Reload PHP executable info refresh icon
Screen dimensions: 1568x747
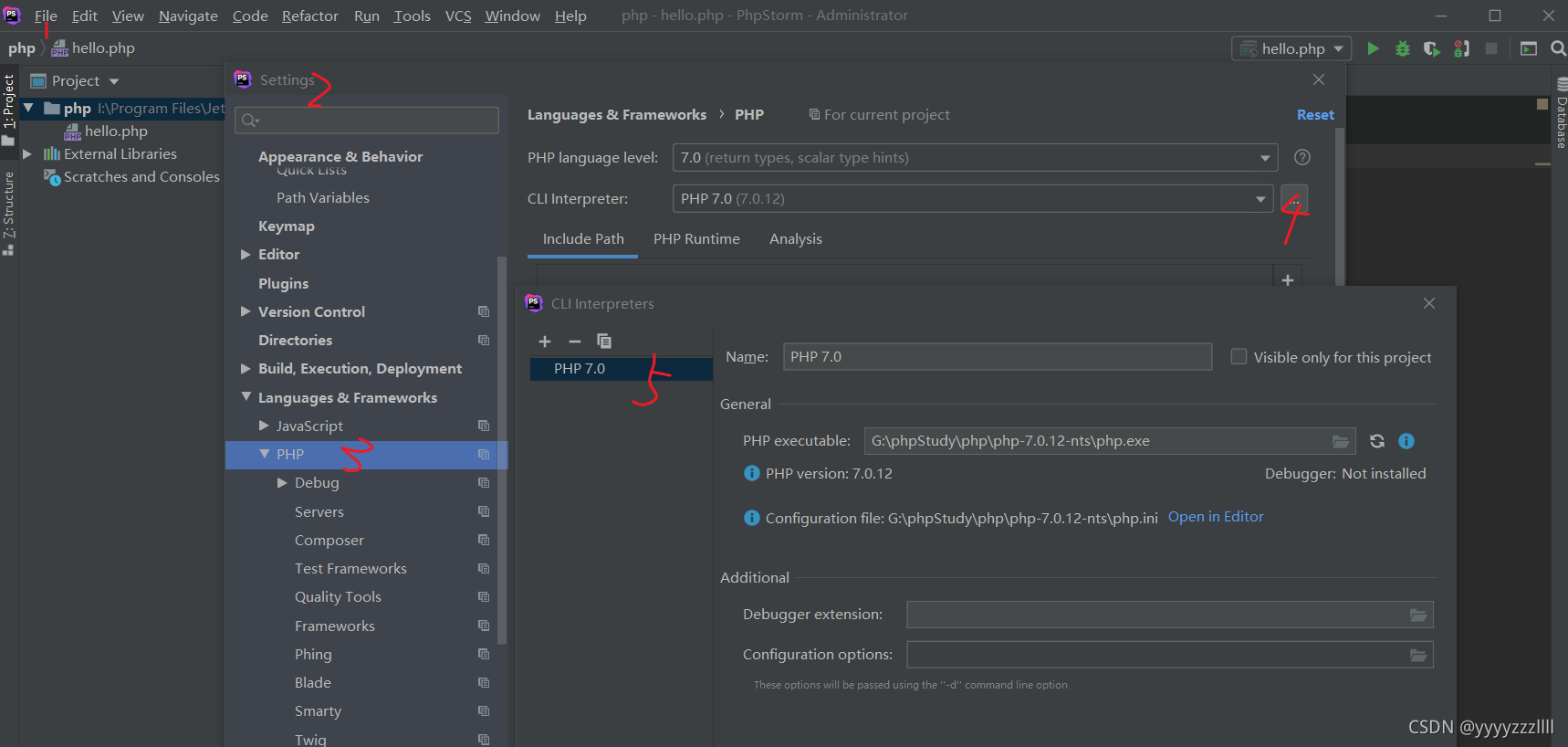pos(1377,441)
